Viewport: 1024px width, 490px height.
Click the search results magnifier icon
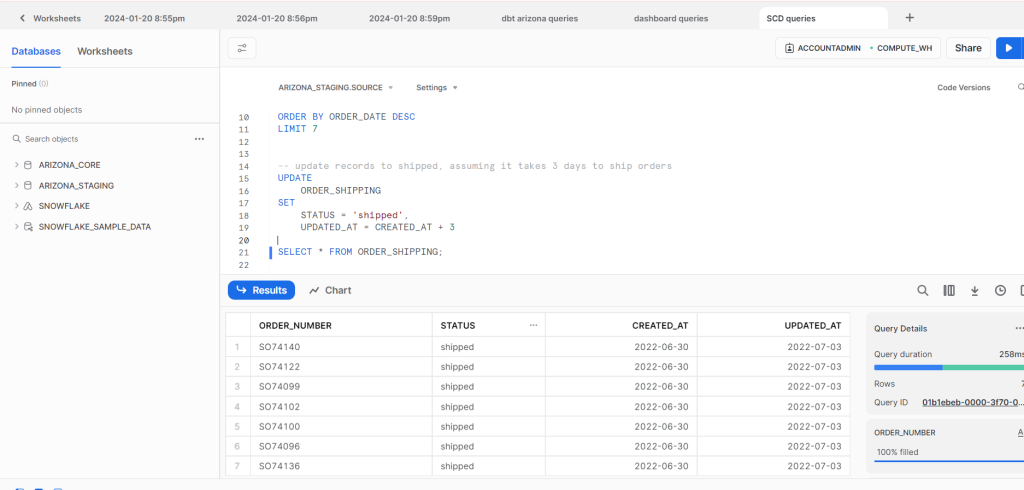tap(923, 290)
